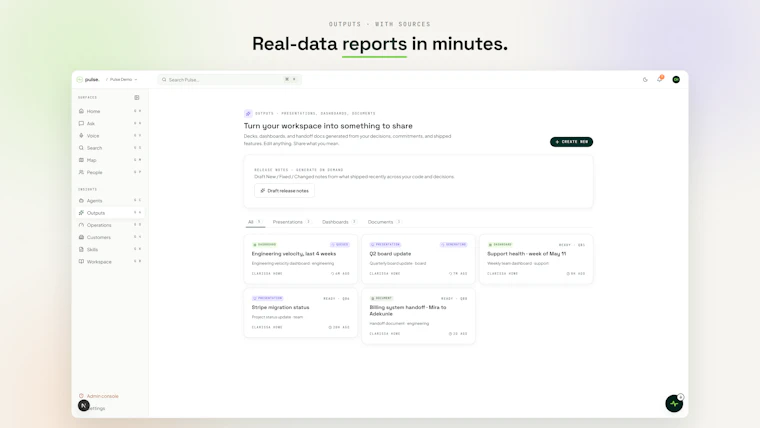Toggle dark mode moon icon
The height and width of the screenshot is (428, 760).
645,79
